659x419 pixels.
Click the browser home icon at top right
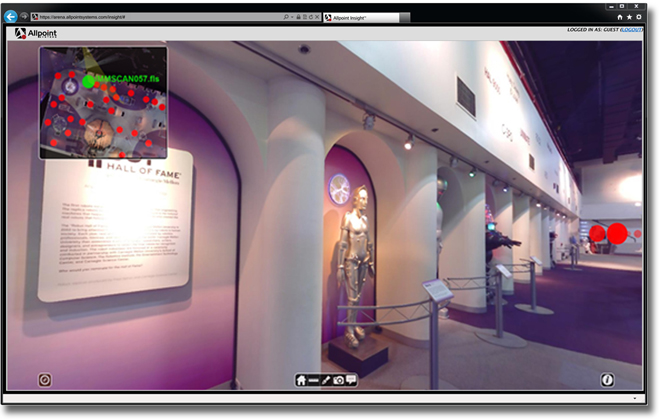click(x=619, y=17)
